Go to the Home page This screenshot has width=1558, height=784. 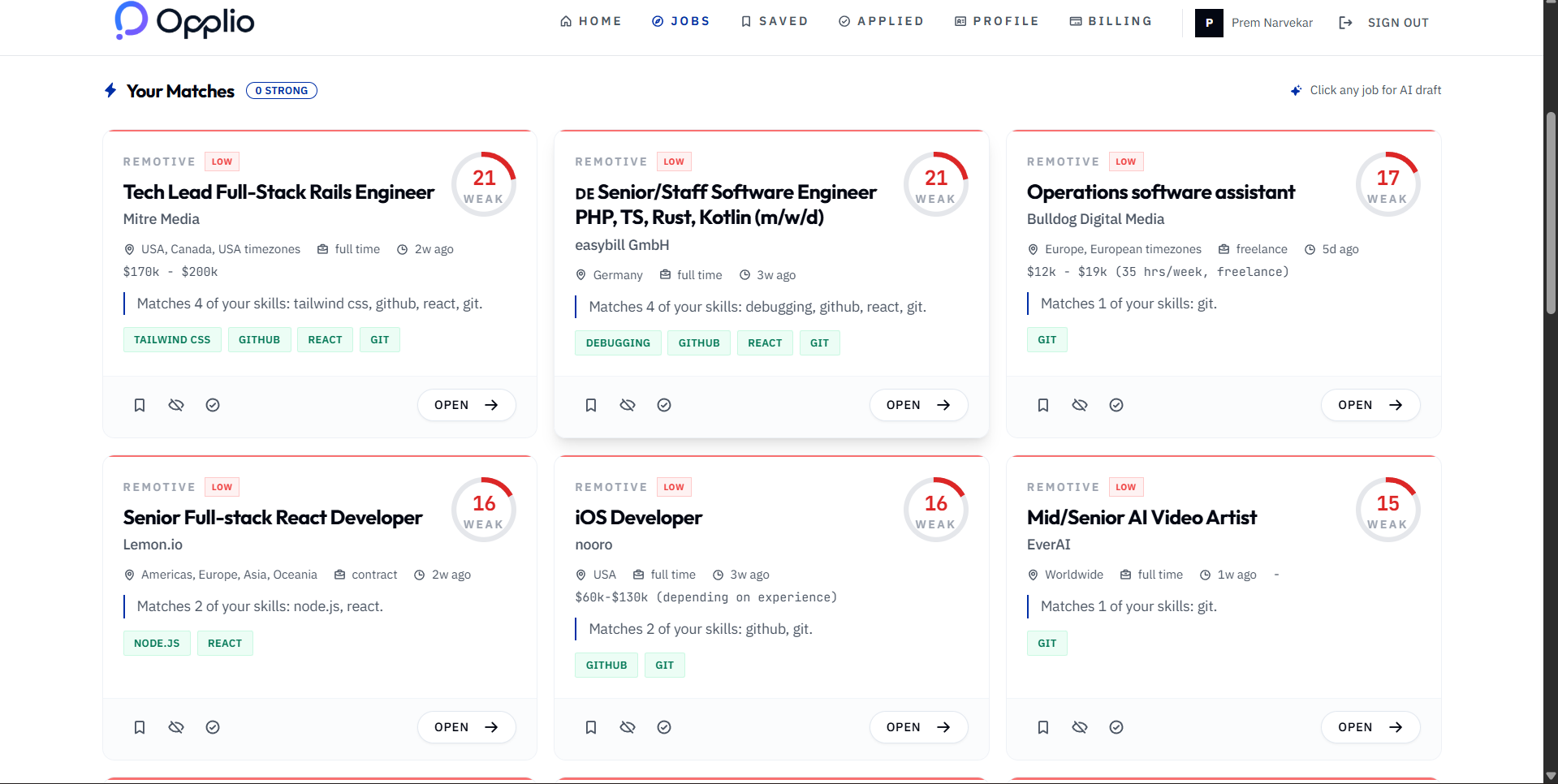pos(591,21)
